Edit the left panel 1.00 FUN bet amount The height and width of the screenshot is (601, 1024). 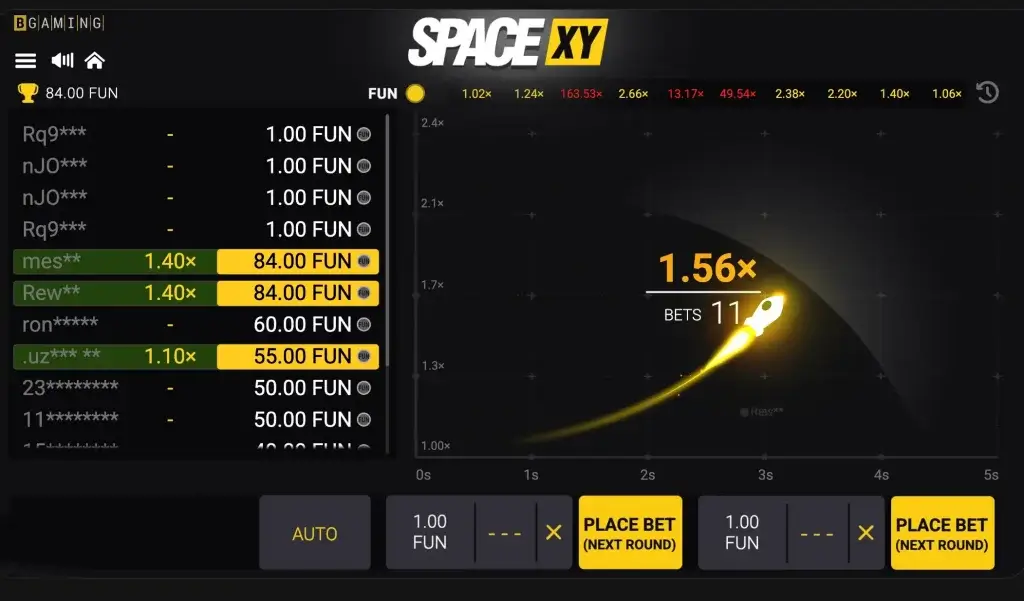(x=430, y=532)
